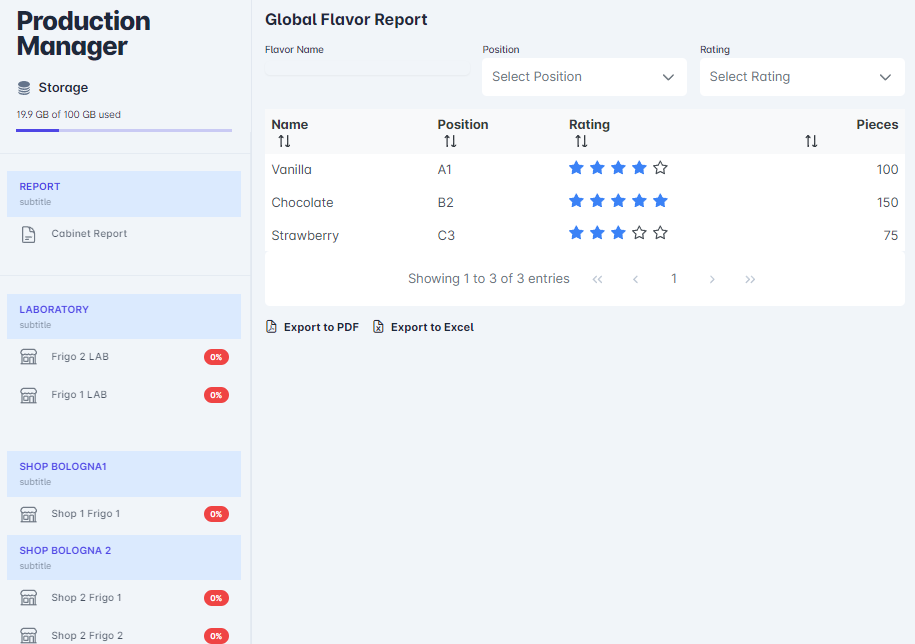The width and height of the screenshot is (915, 644).
Task: Click the Frigo 2 LAB shop icon
Action: [x=29, y=357]
